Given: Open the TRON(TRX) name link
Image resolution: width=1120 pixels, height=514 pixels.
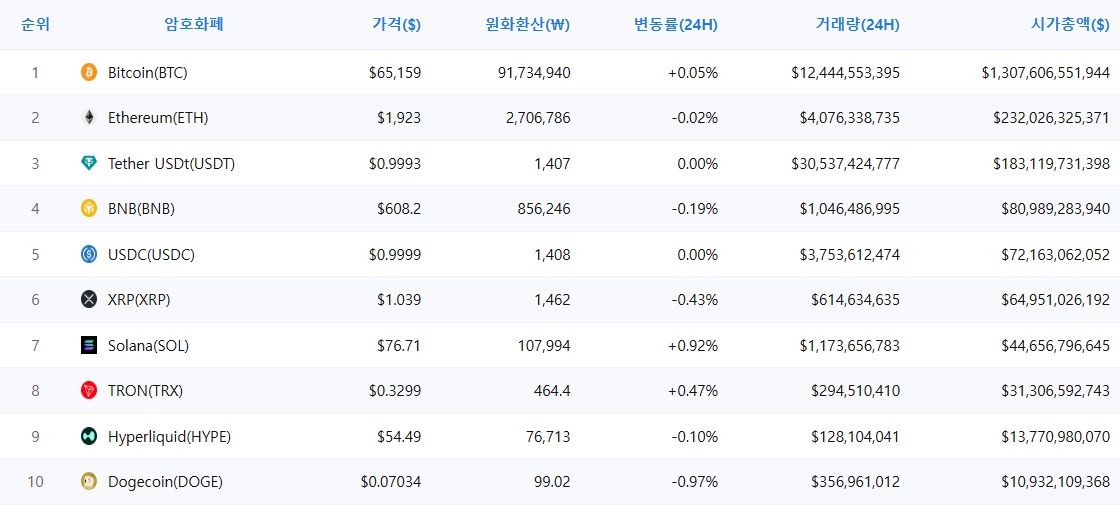Looking at the screenshot, I should click(x=146, y=390).
